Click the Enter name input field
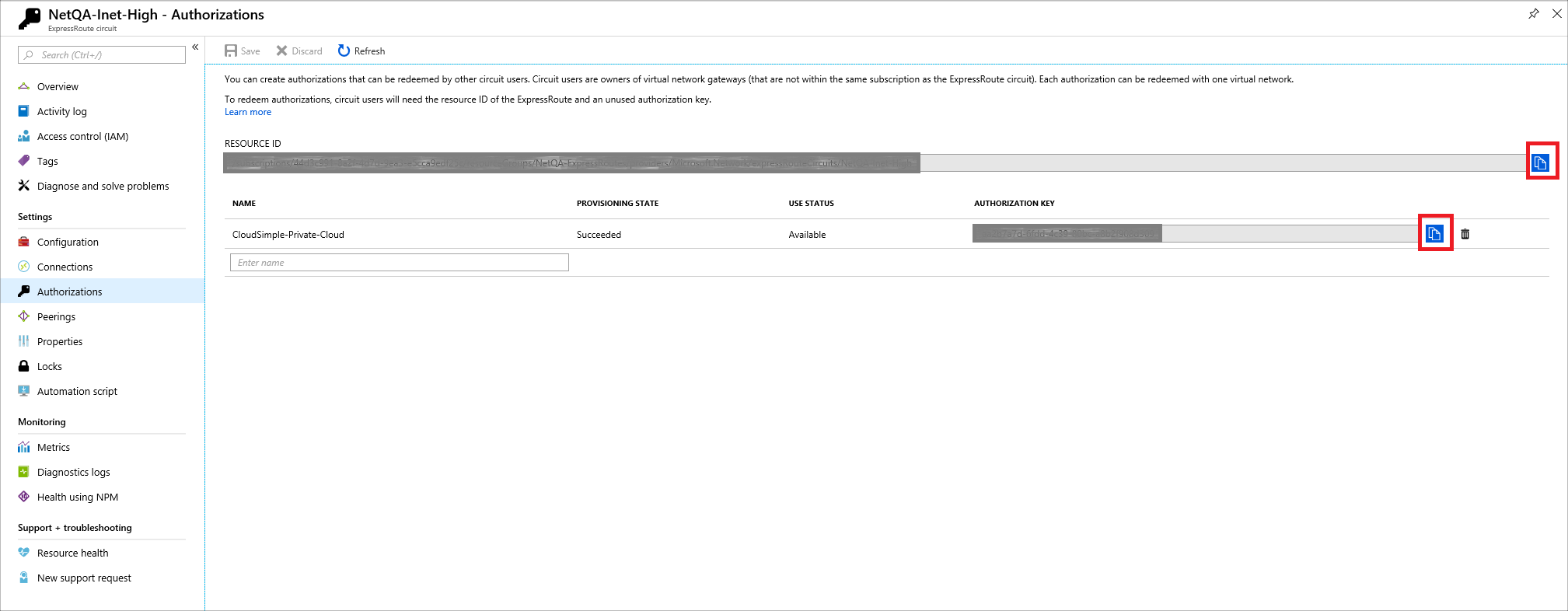This screenshot has height=611, width=1568. [x=400, y=263]
